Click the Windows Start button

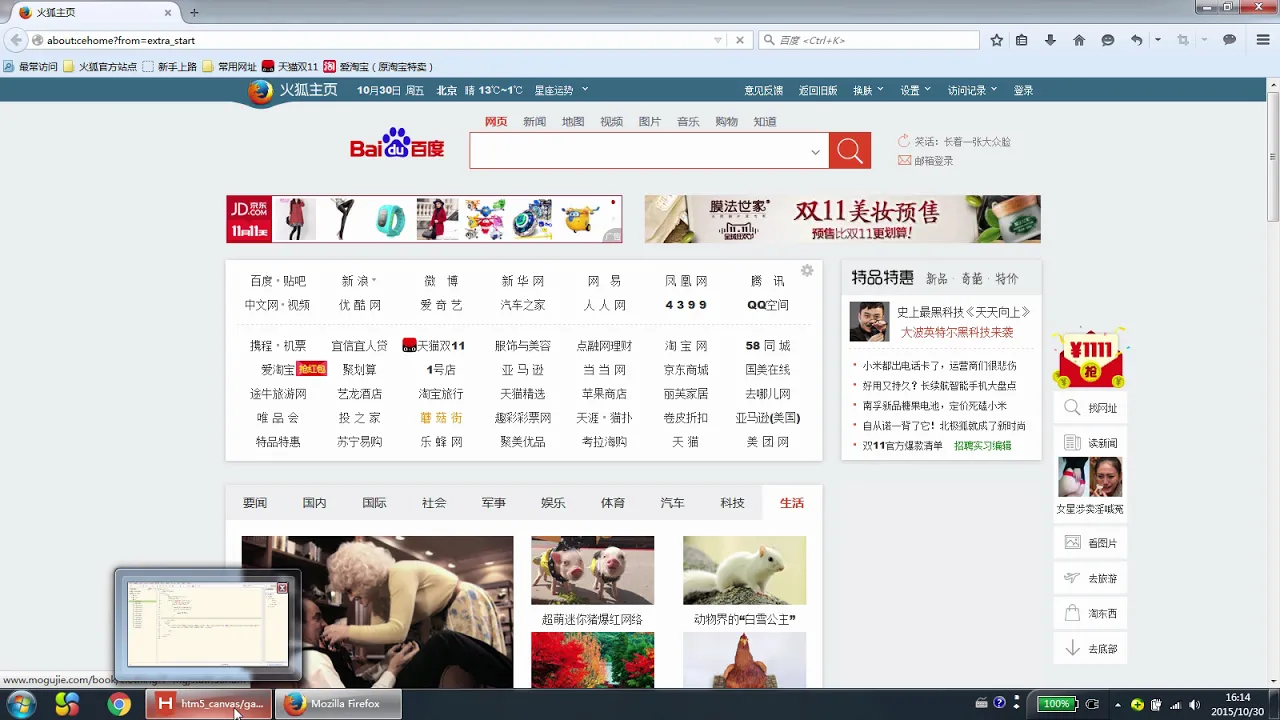pyautogui.click(x=21, y=704)
